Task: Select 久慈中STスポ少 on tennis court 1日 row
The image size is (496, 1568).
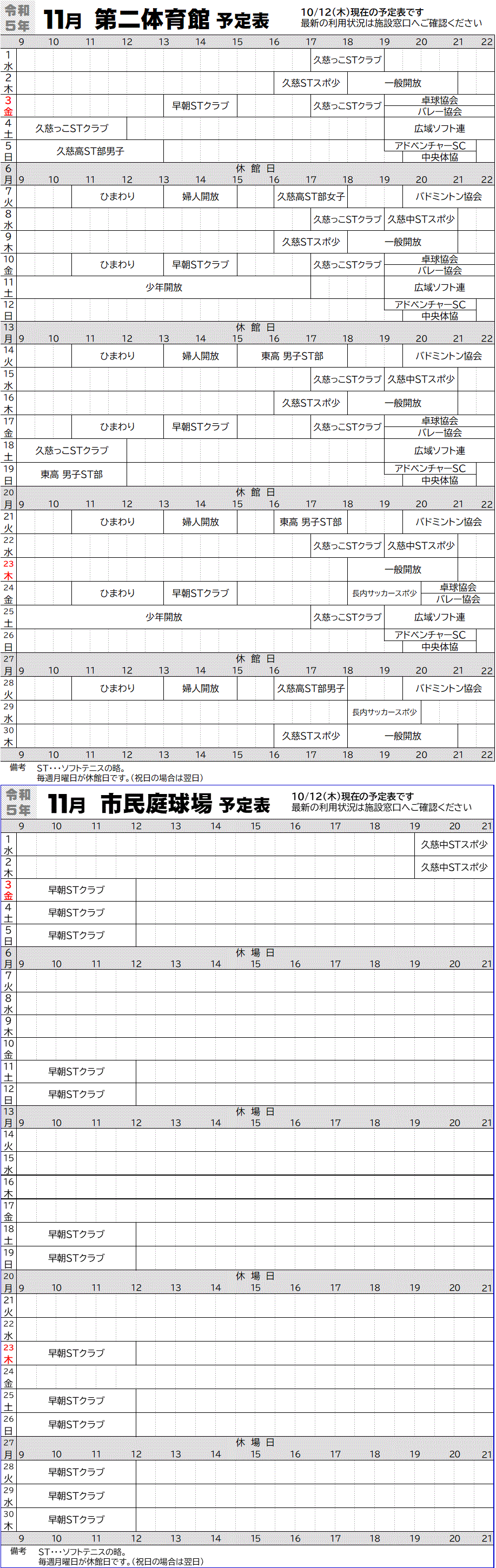Action: 454,845
